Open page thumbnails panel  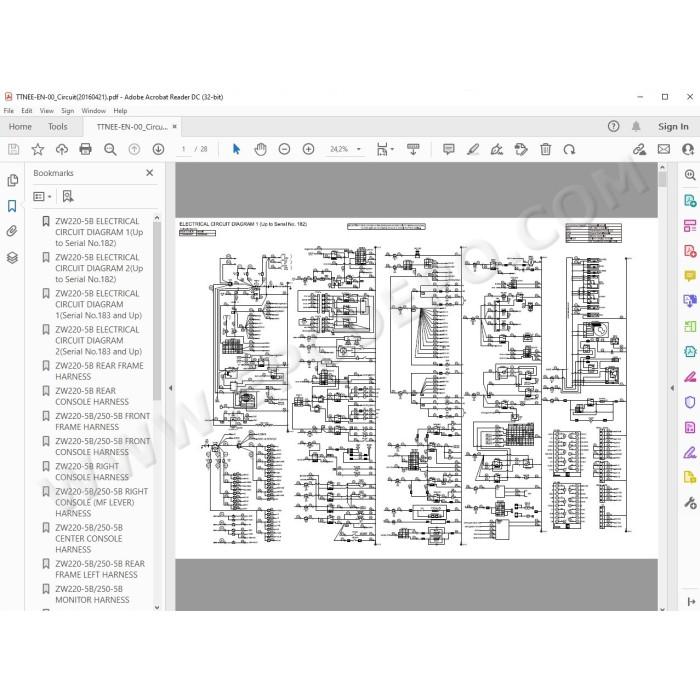[12, 180]
